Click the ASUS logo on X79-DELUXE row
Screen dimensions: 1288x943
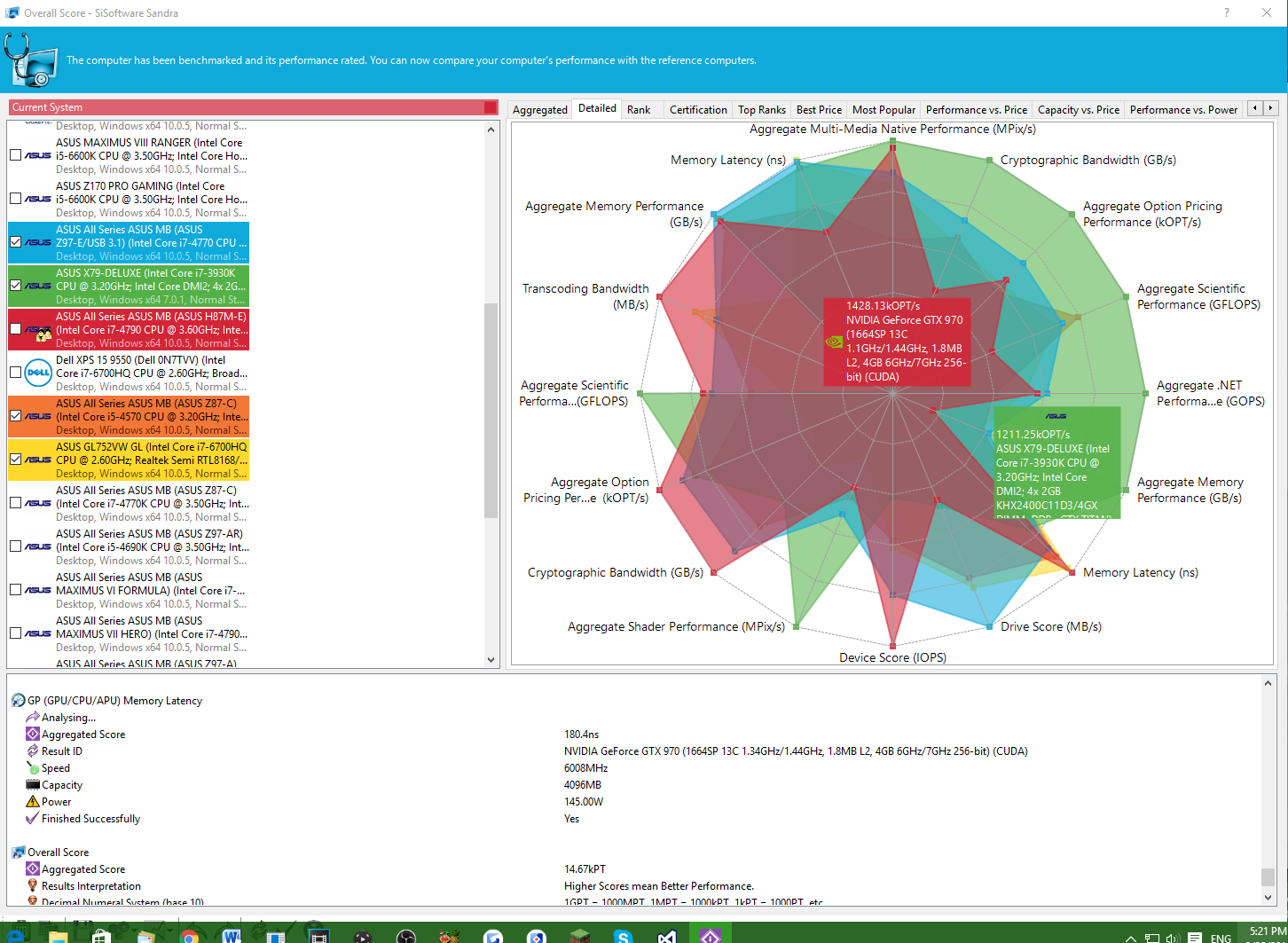38,286
